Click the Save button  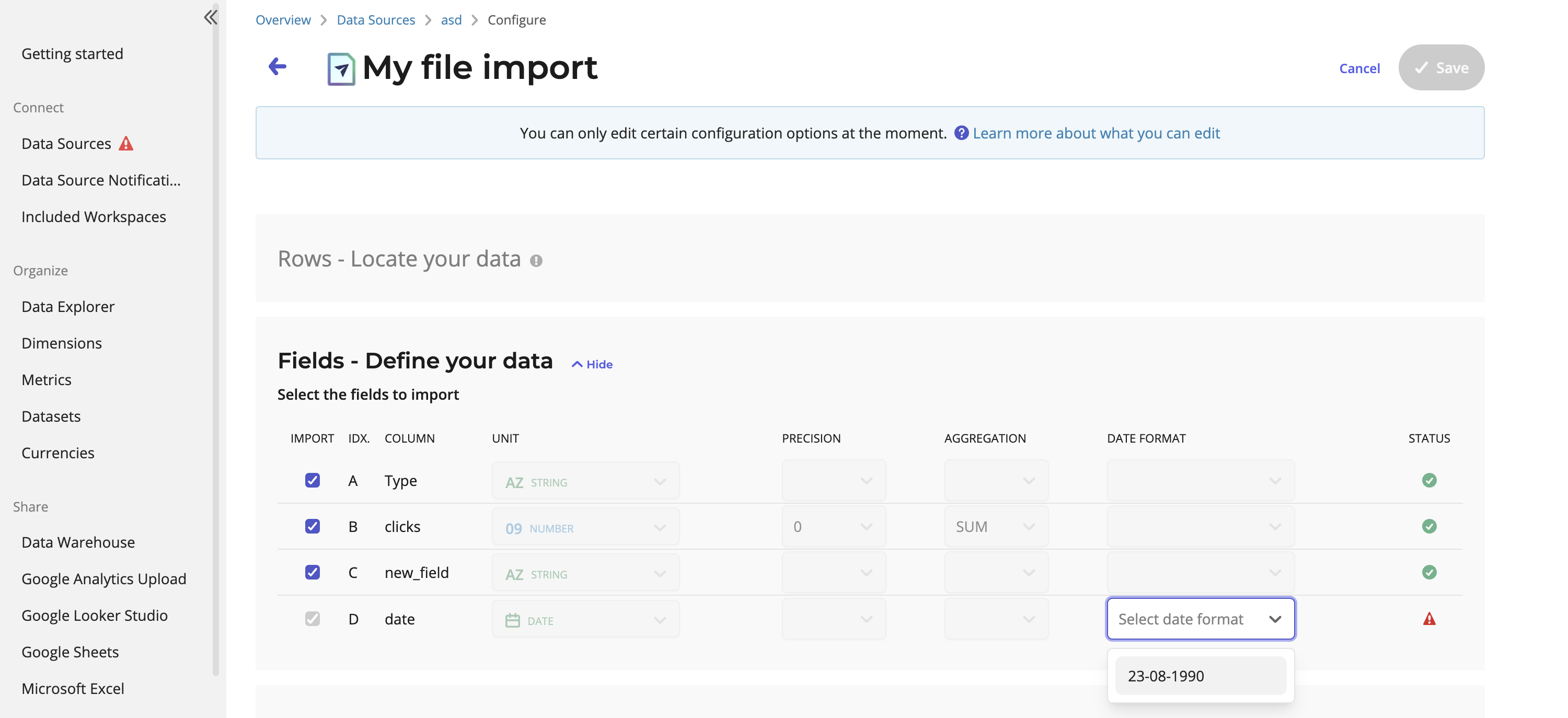[x=1441, y=67]
